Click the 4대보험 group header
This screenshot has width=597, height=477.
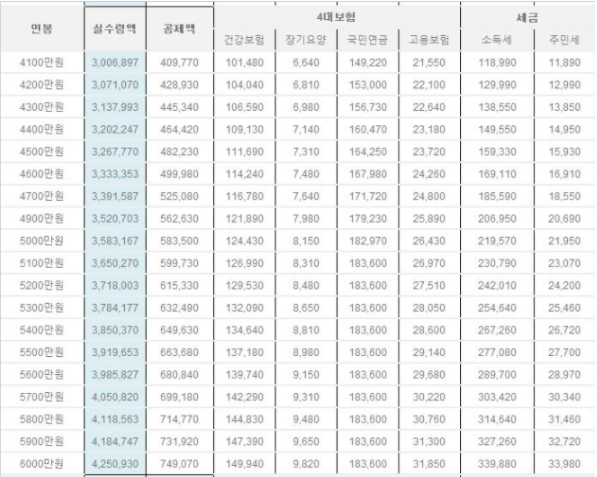click(336, 17)
